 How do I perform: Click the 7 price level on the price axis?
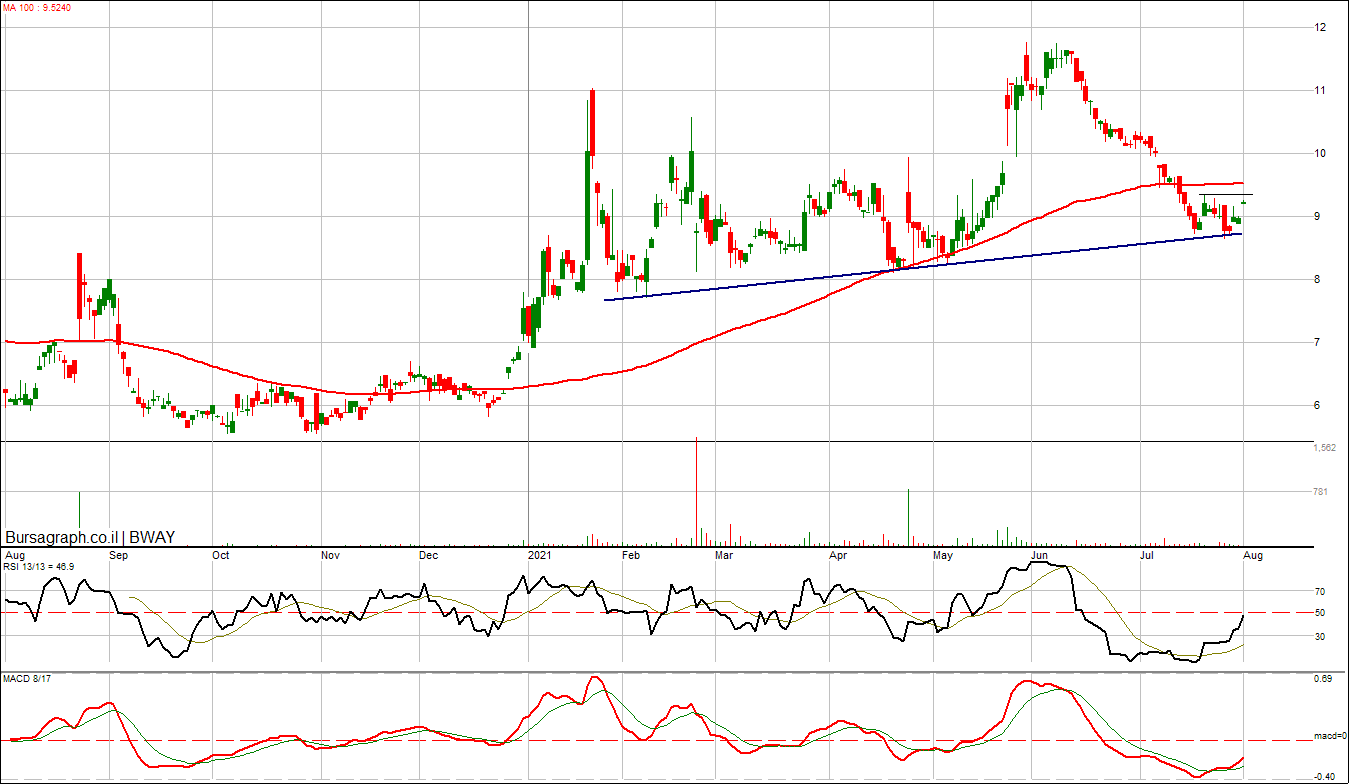click(1320, 342)
